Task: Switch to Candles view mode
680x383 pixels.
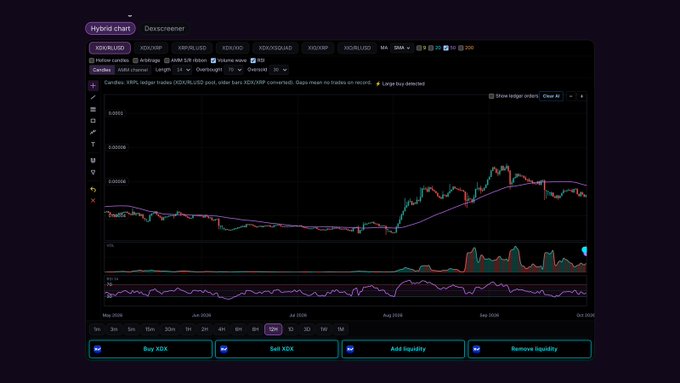Action: point(101,70)
